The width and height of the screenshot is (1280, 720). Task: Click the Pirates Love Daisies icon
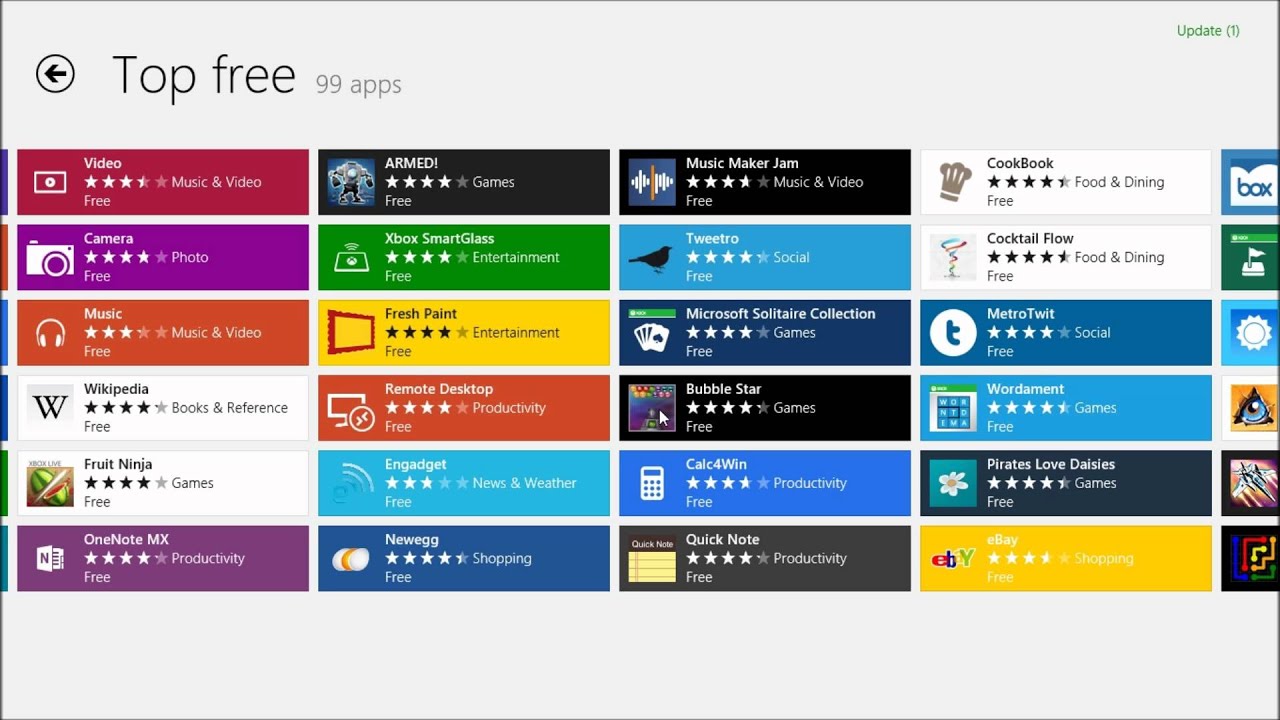pyautogui.click(x=953, y=483)
